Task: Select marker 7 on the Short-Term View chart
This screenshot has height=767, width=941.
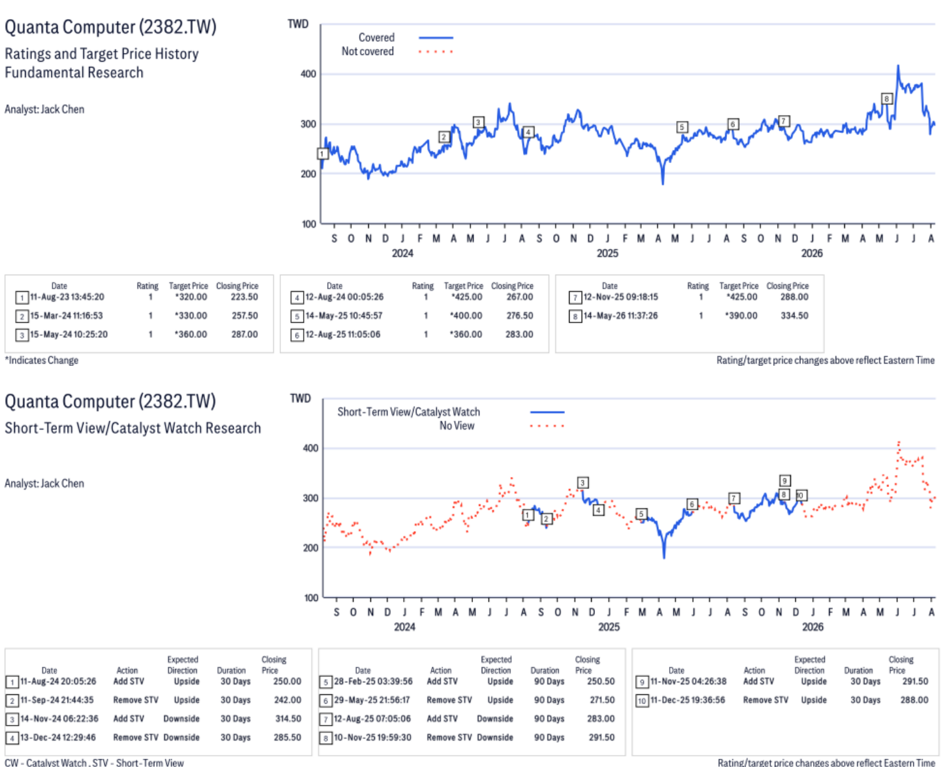Action: tap(734, 498)
